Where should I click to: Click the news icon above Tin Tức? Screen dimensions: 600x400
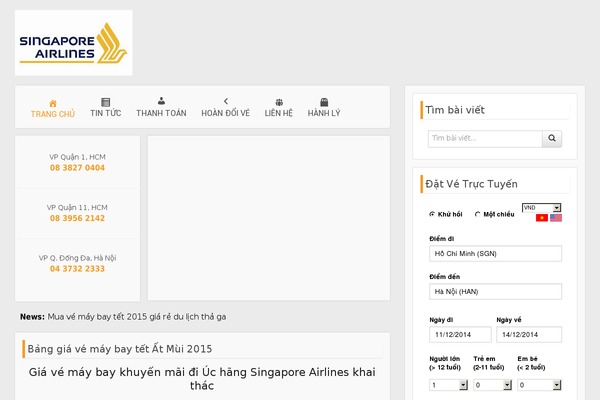106,102
